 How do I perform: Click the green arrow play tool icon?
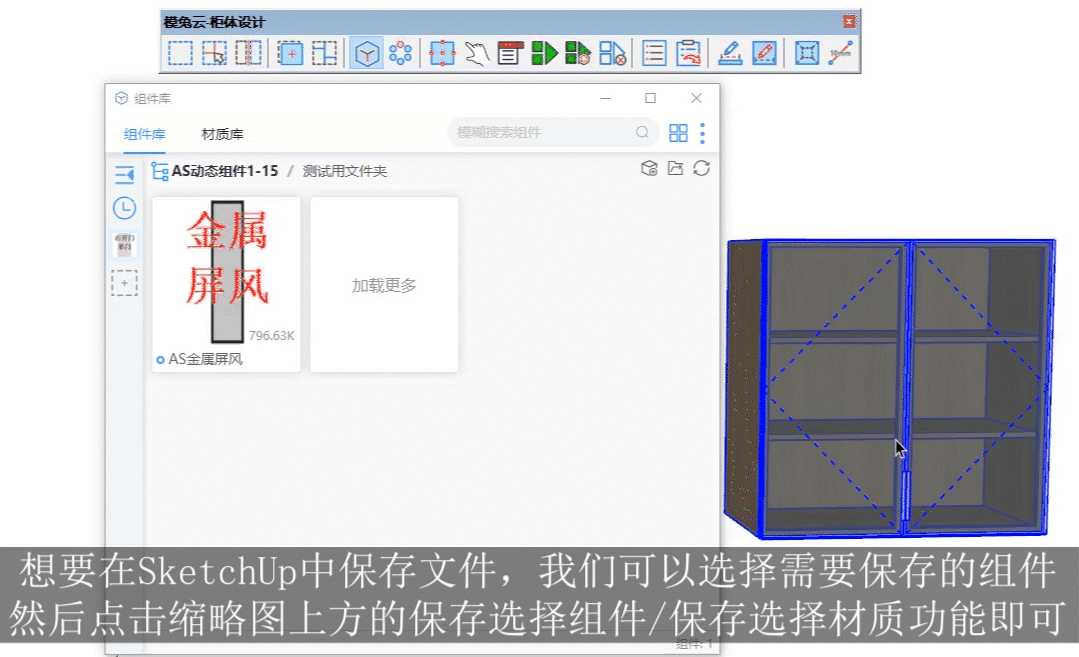pyautogui.click(x=544, y=53)
